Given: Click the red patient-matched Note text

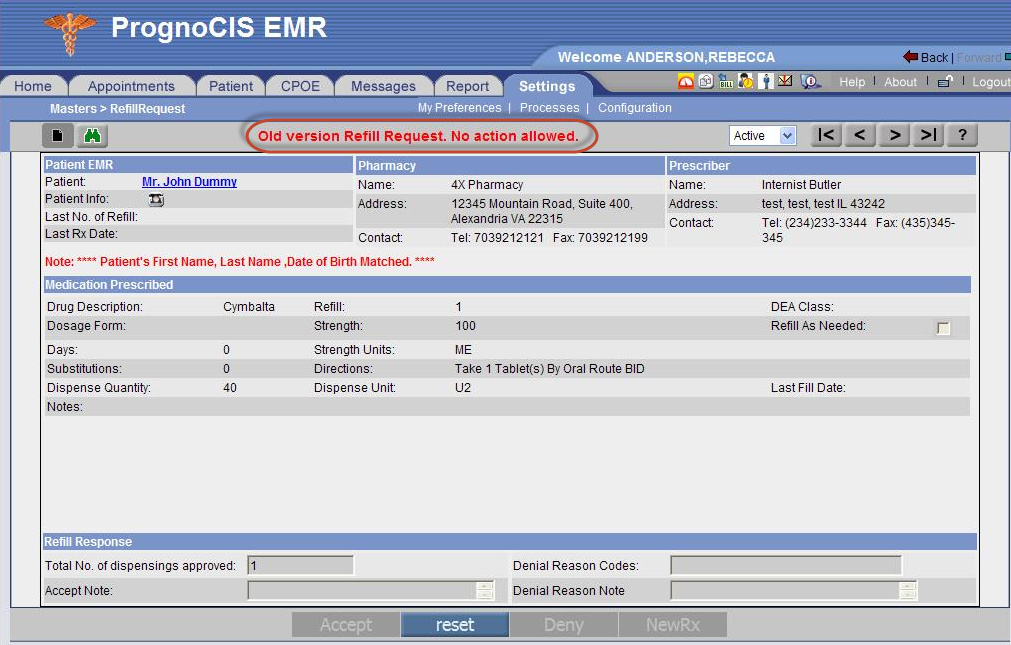Looking at the screenshot, I should 240,262.
